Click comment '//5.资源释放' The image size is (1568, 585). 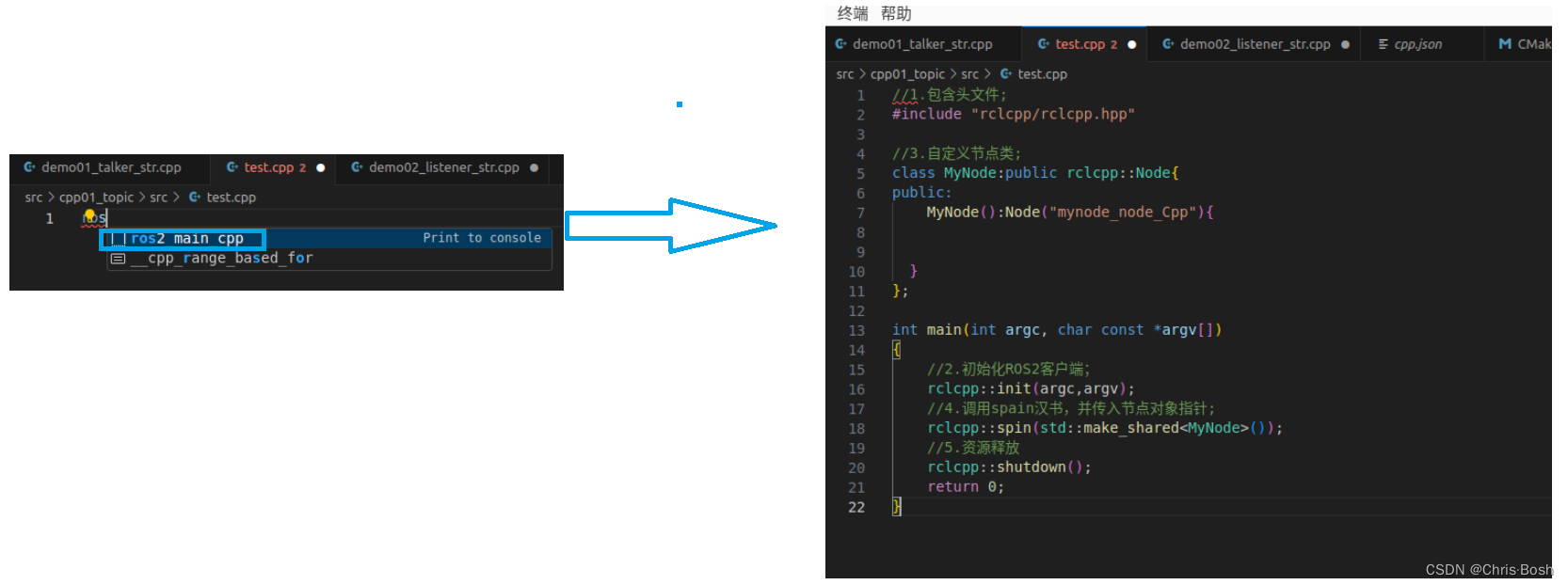(x=973, y=448)
